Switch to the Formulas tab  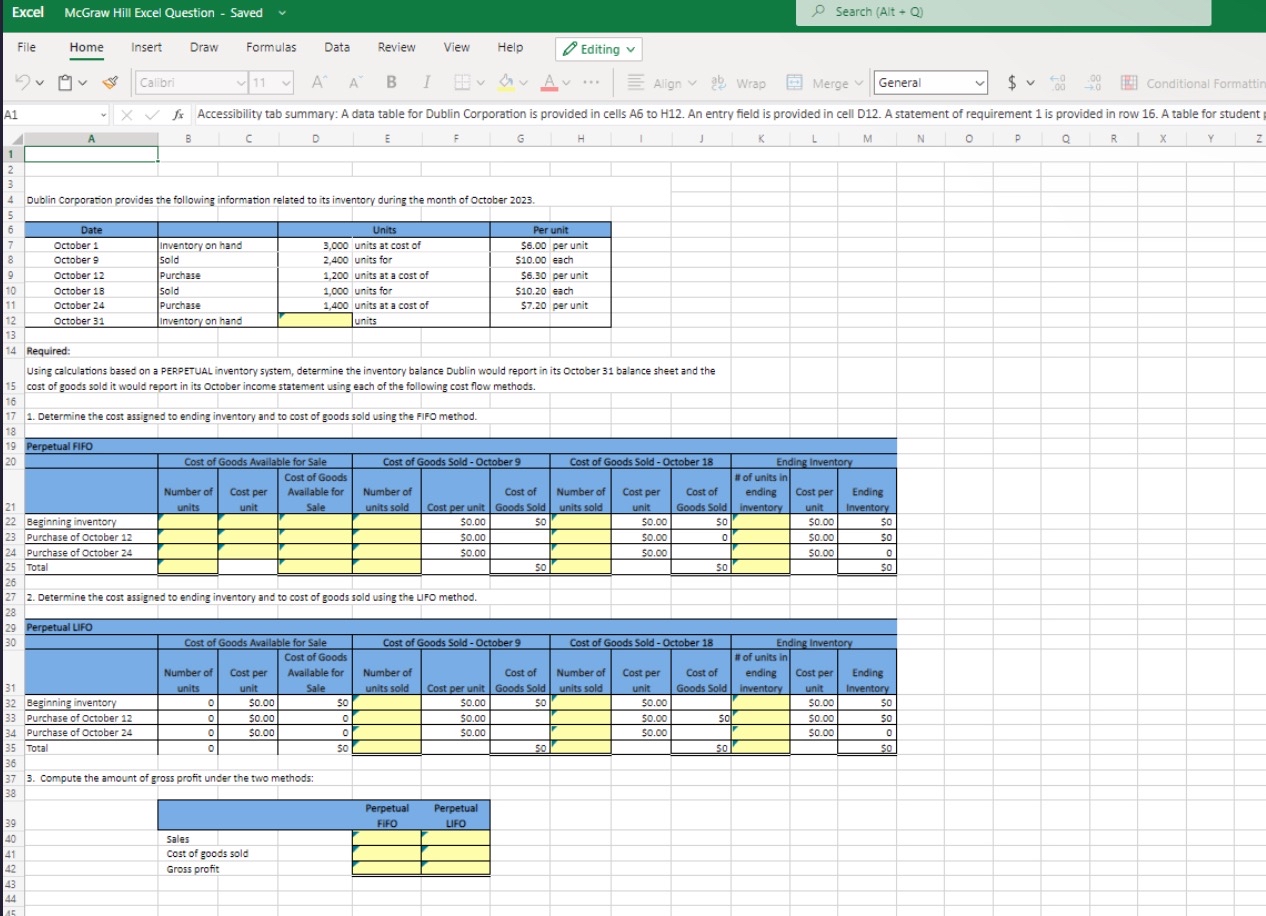pos(270,47)
